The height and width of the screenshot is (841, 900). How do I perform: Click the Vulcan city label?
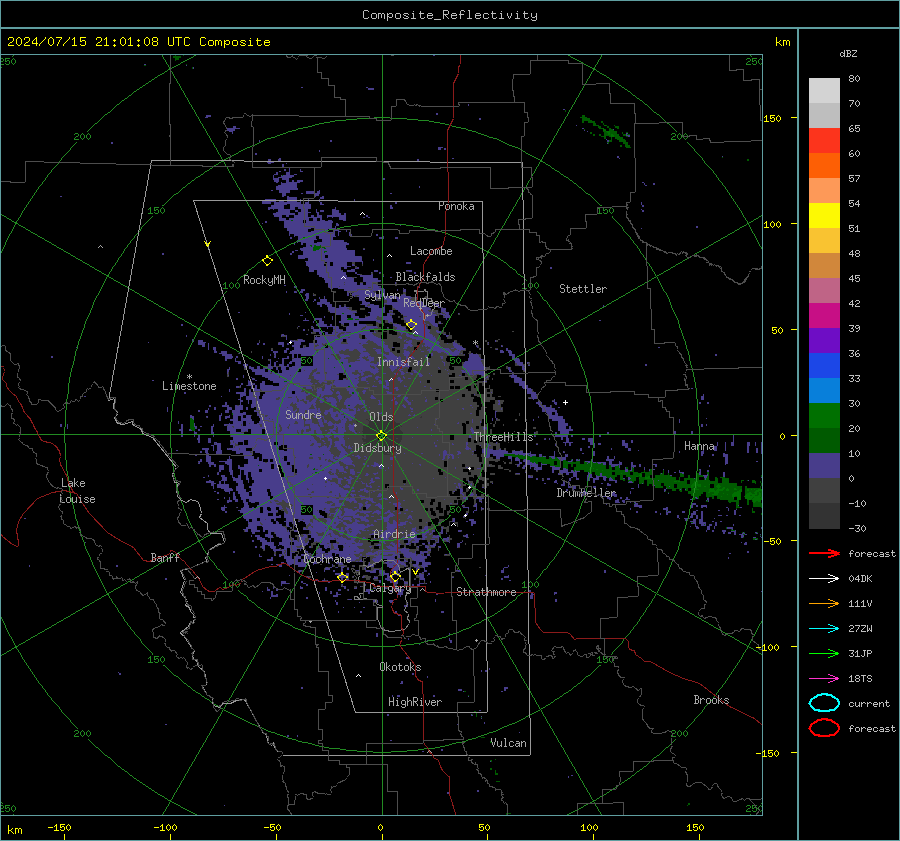pyautogui.click(x=508, y=743)
